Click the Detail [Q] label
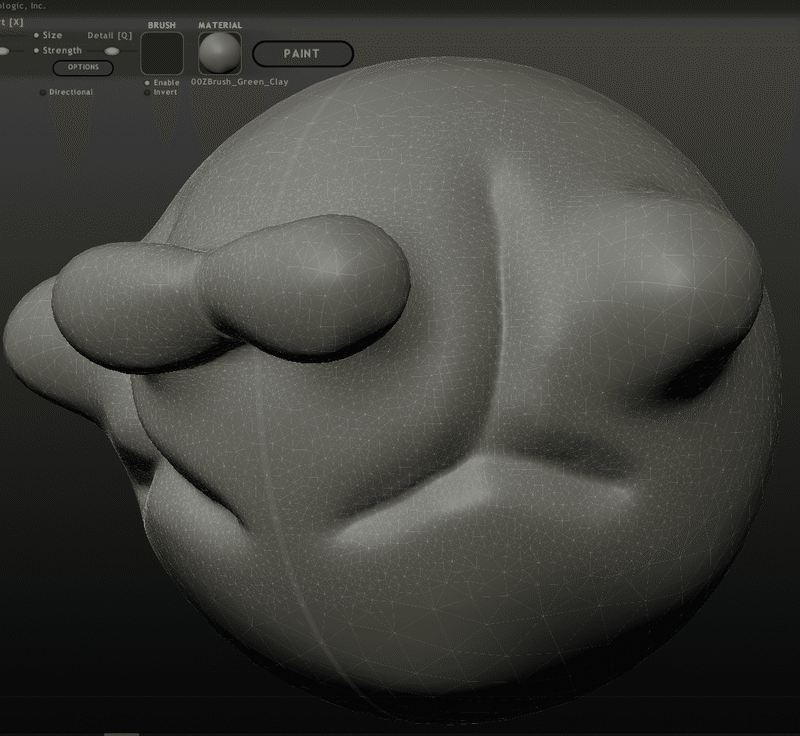The width and height of the screenshot is (800, 736). 110,36
